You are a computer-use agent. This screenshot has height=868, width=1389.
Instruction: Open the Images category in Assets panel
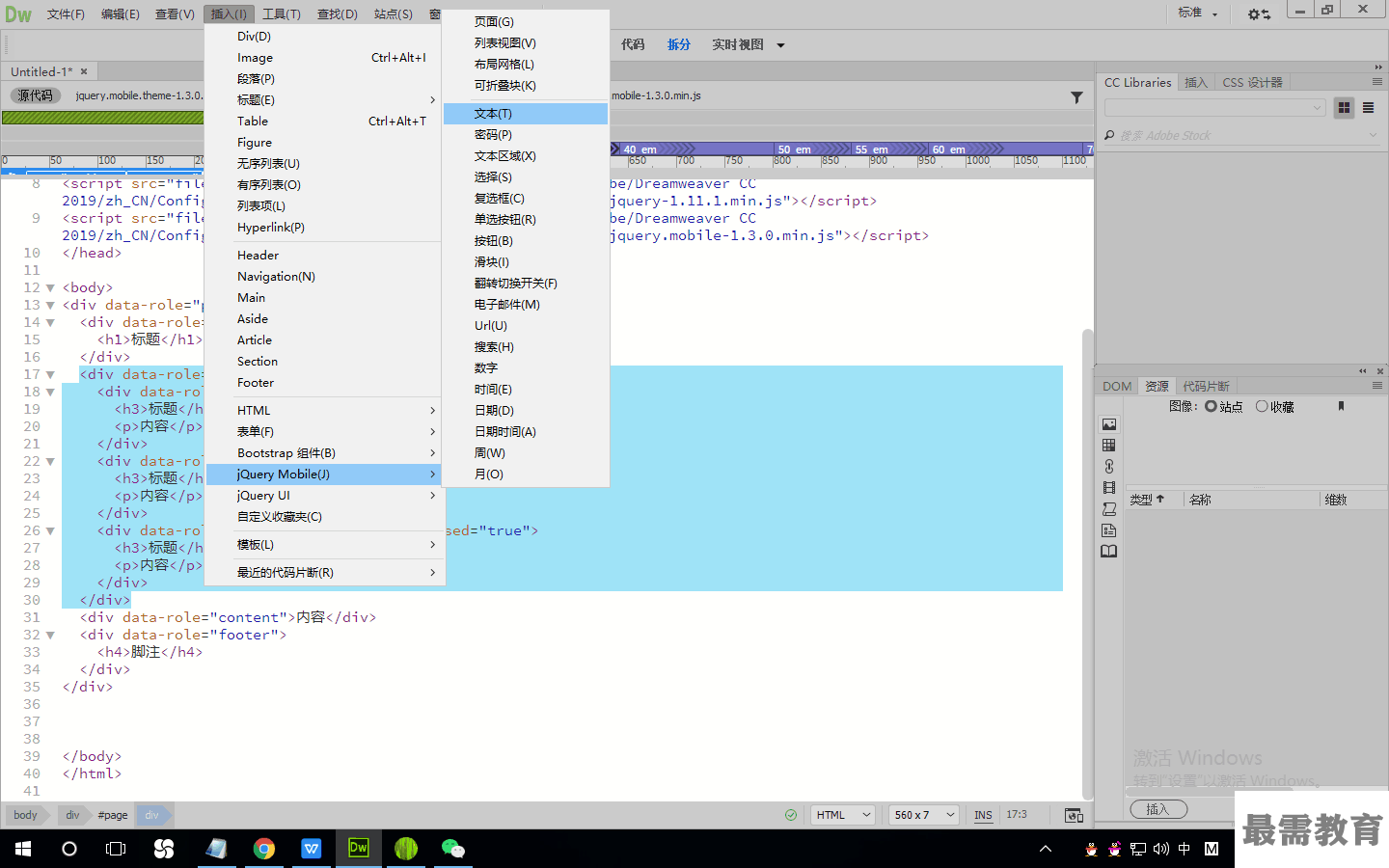click(x=1109, y=424)
